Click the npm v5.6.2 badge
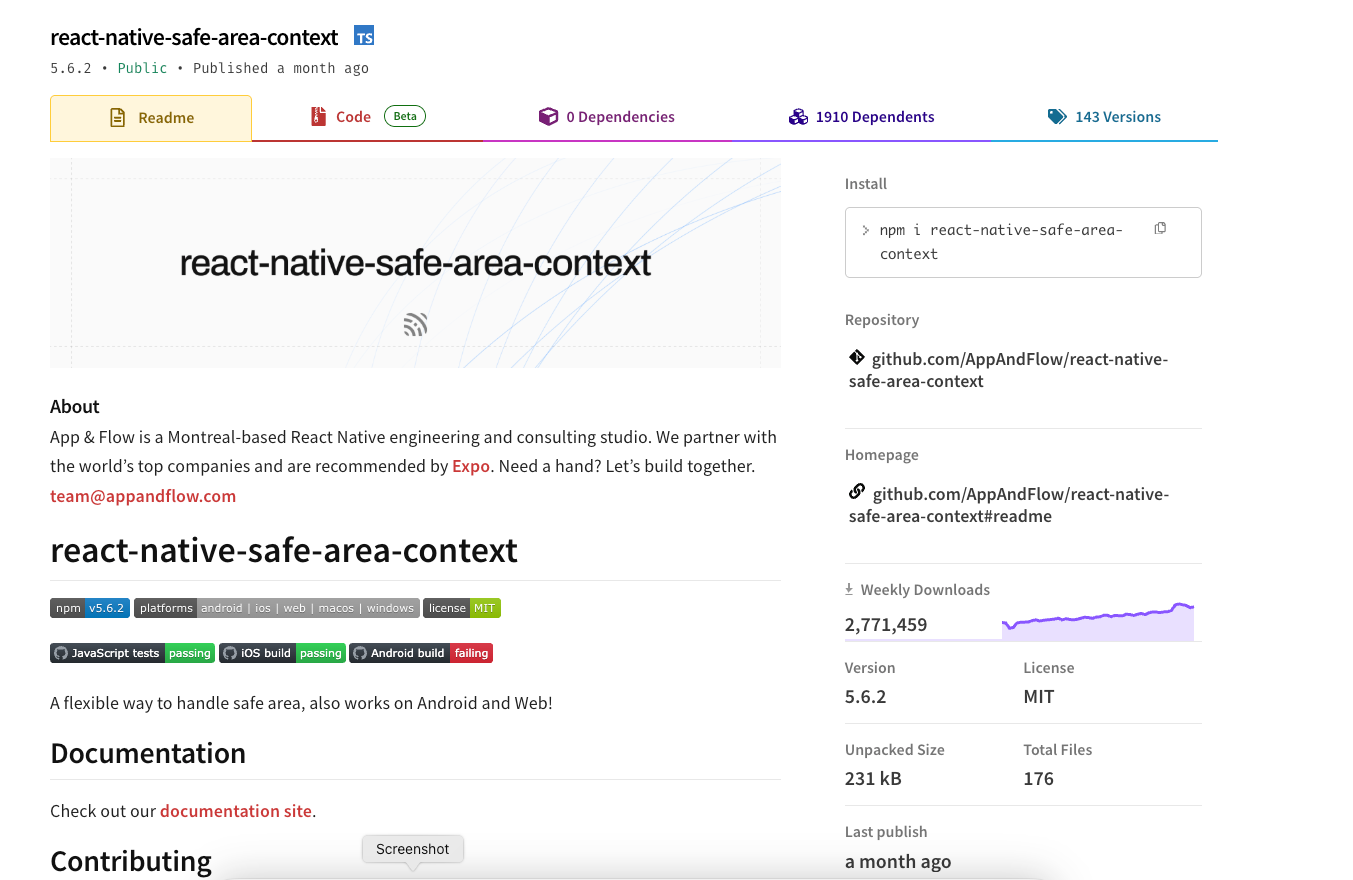This screenshot has height=880, width=1353. click(90, 608)
